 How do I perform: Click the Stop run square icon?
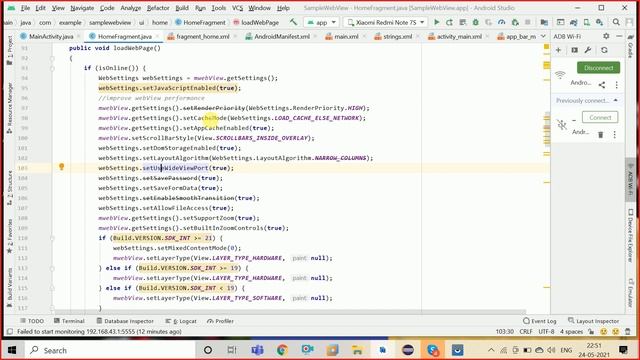click(528, 22)
